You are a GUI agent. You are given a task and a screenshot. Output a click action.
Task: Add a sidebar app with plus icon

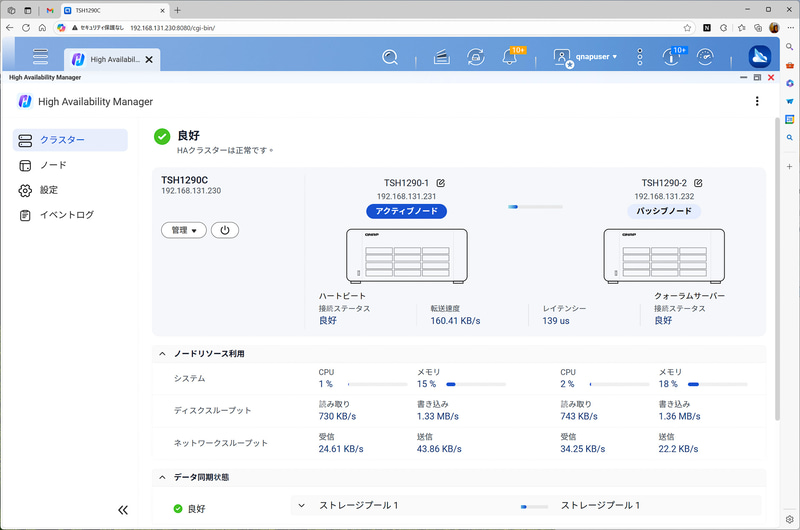(790, 167)
